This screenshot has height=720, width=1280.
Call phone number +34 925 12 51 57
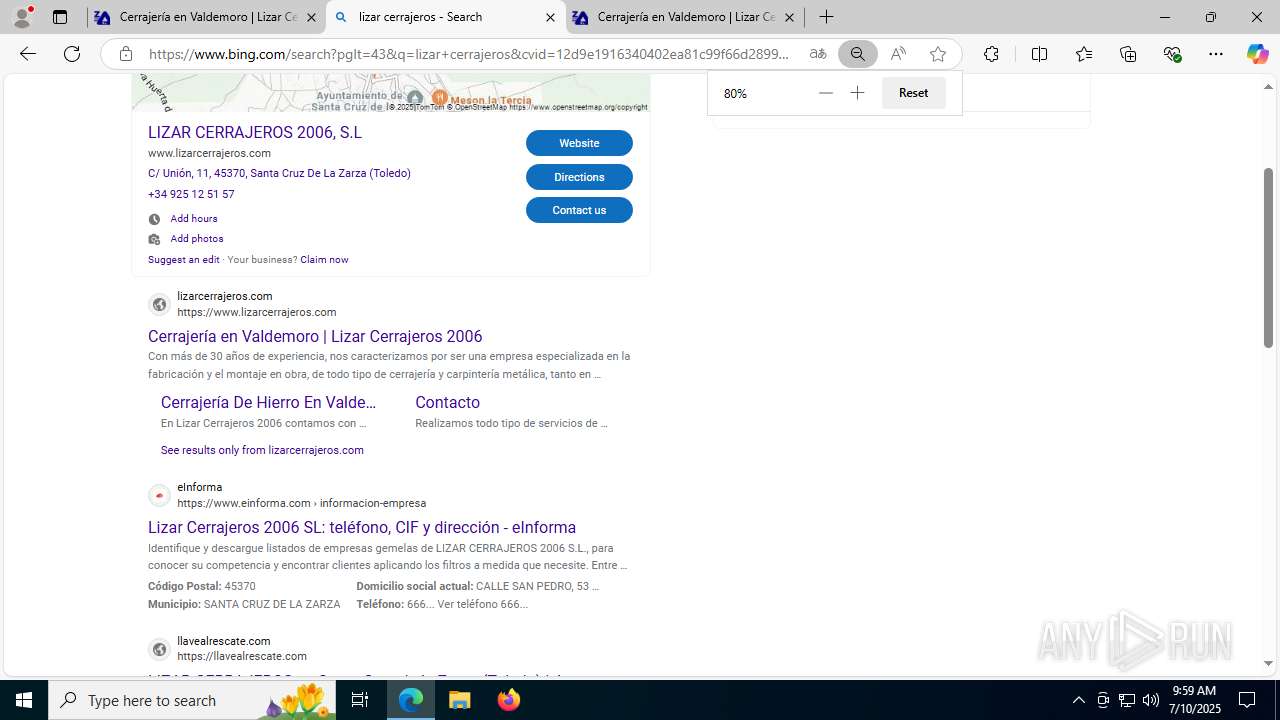(x=191, y=194)
